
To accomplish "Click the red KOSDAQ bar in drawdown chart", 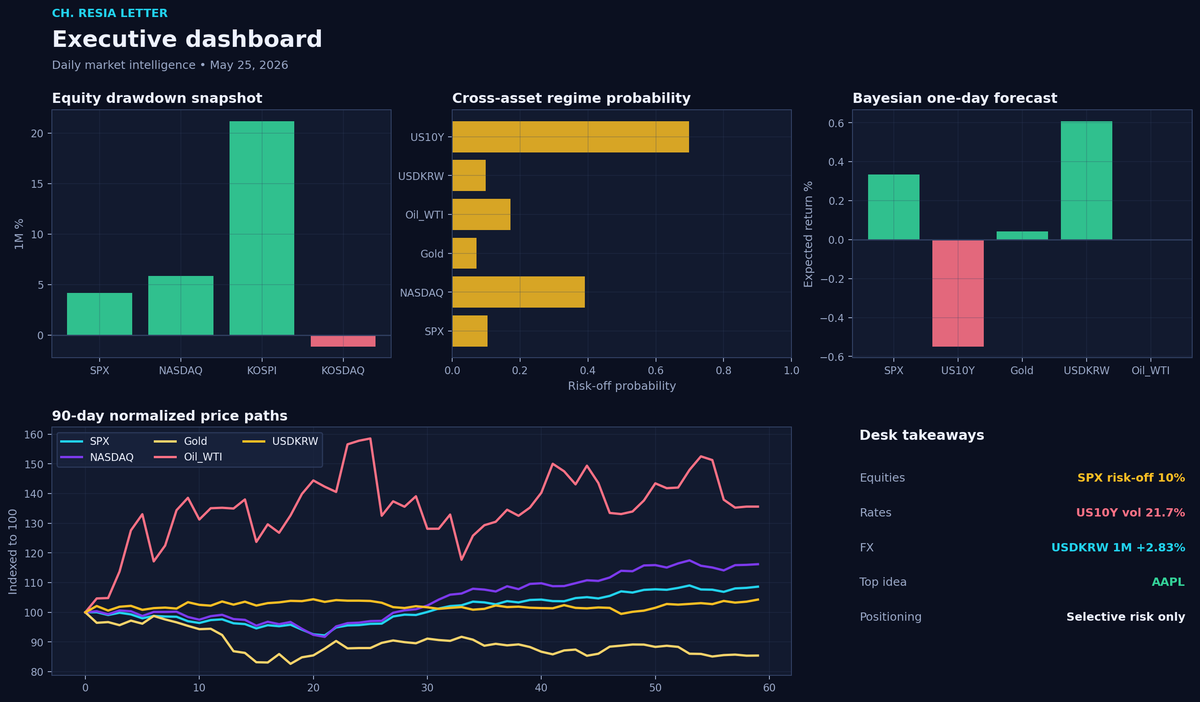I will pos(343,341).
